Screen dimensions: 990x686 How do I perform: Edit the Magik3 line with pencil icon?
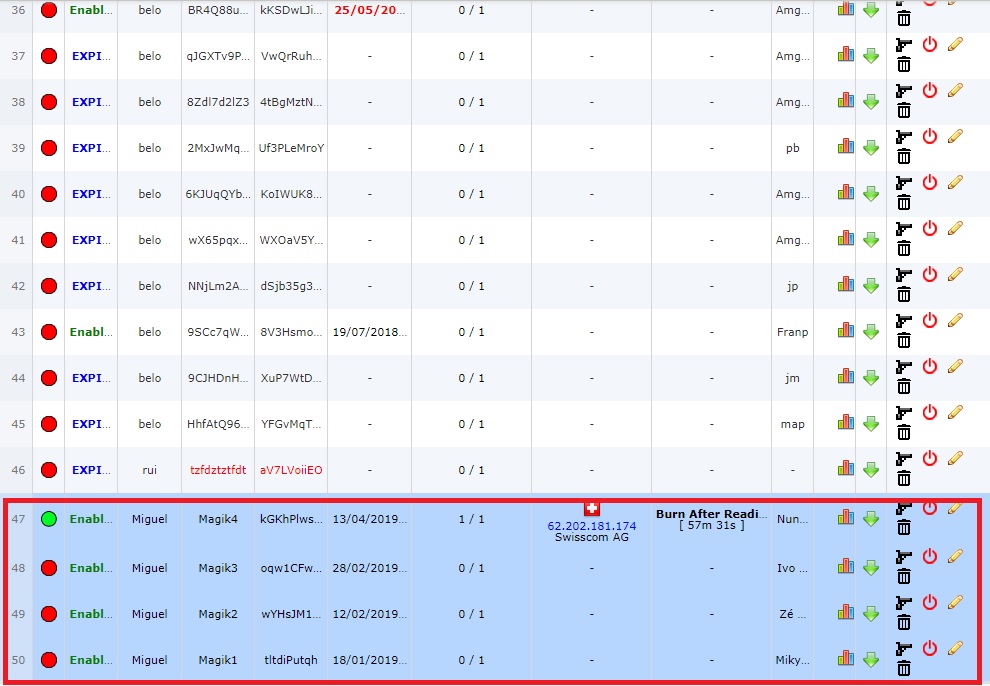tap(955, 557)
